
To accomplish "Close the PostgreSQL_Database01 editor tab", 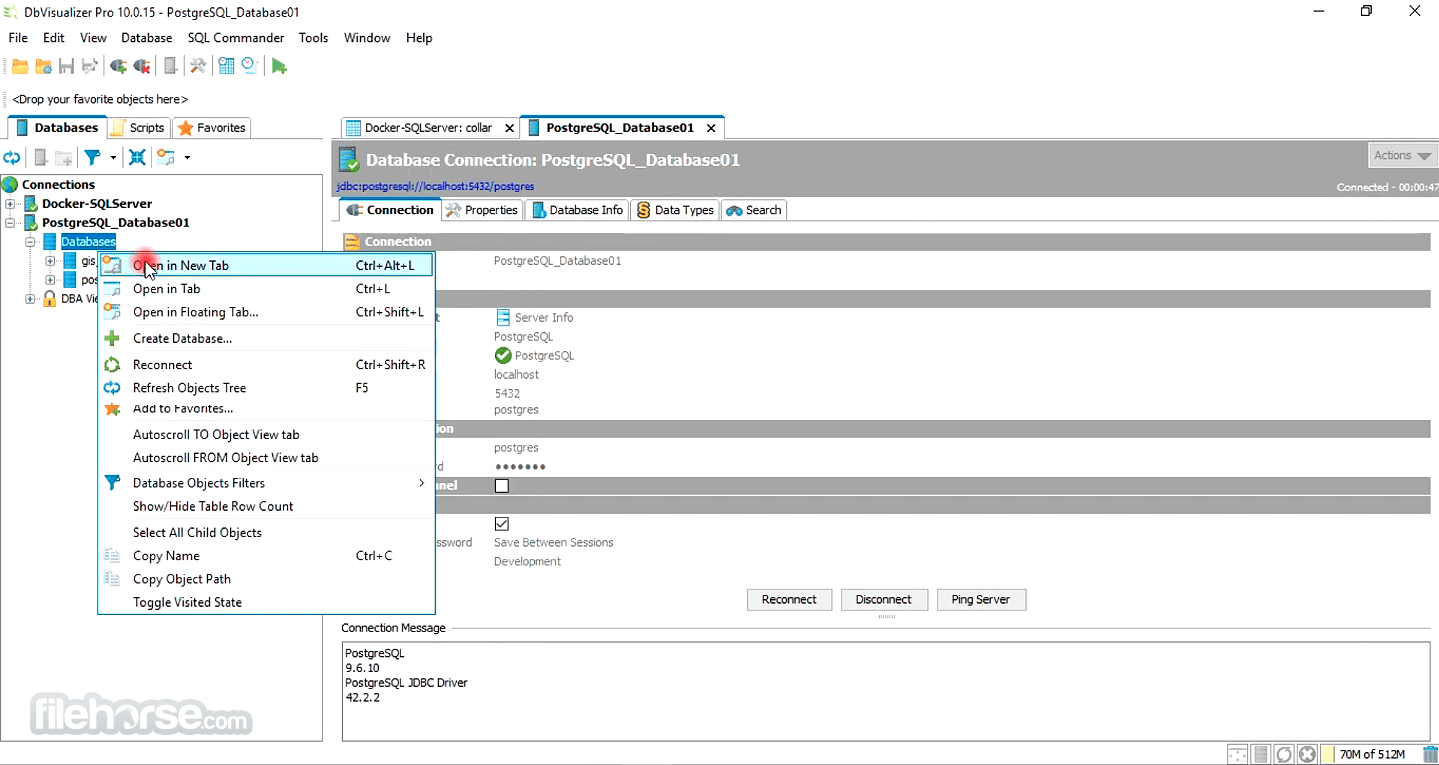I will tap(712, 128).
